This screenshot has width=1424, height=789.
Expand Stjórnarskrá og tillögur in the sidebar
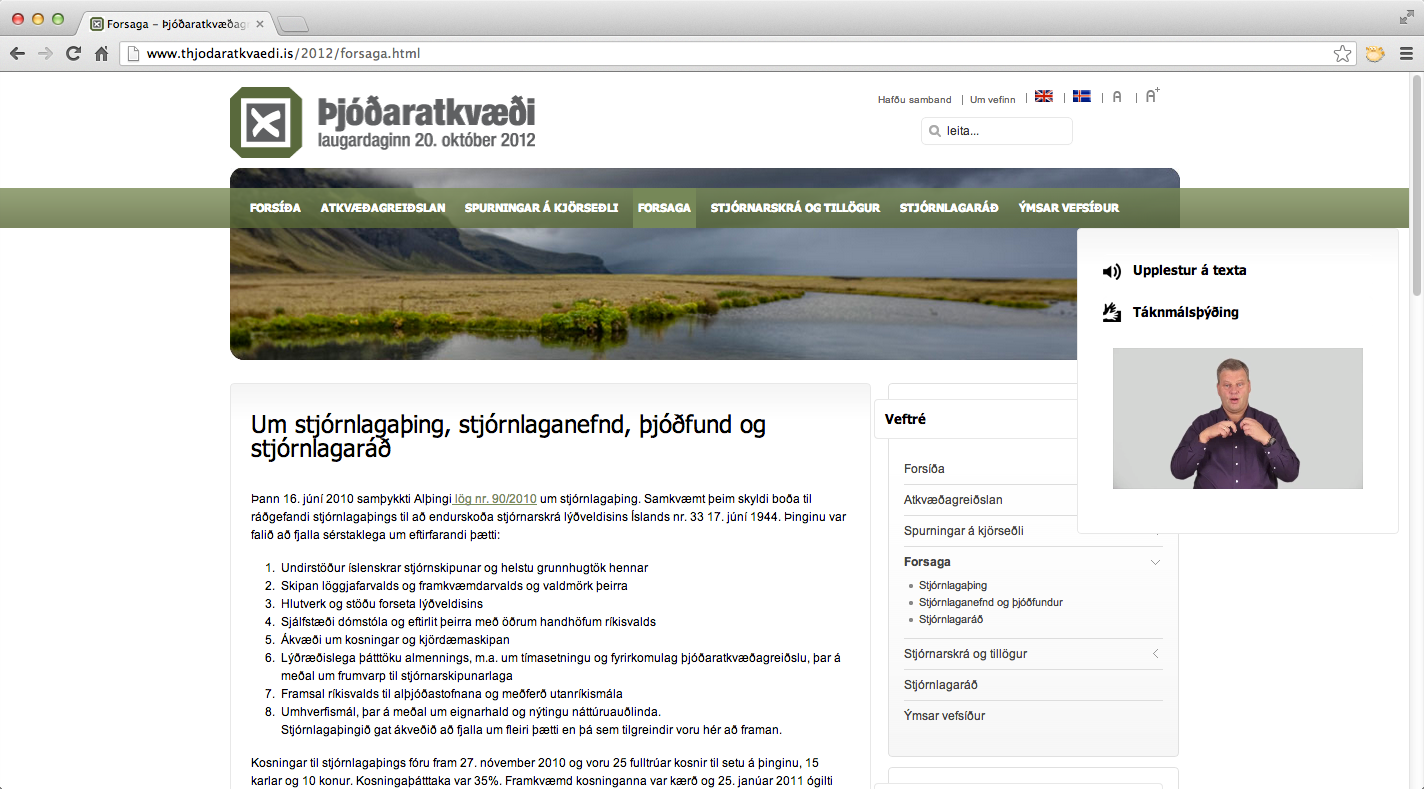(x=1155, y=654)
